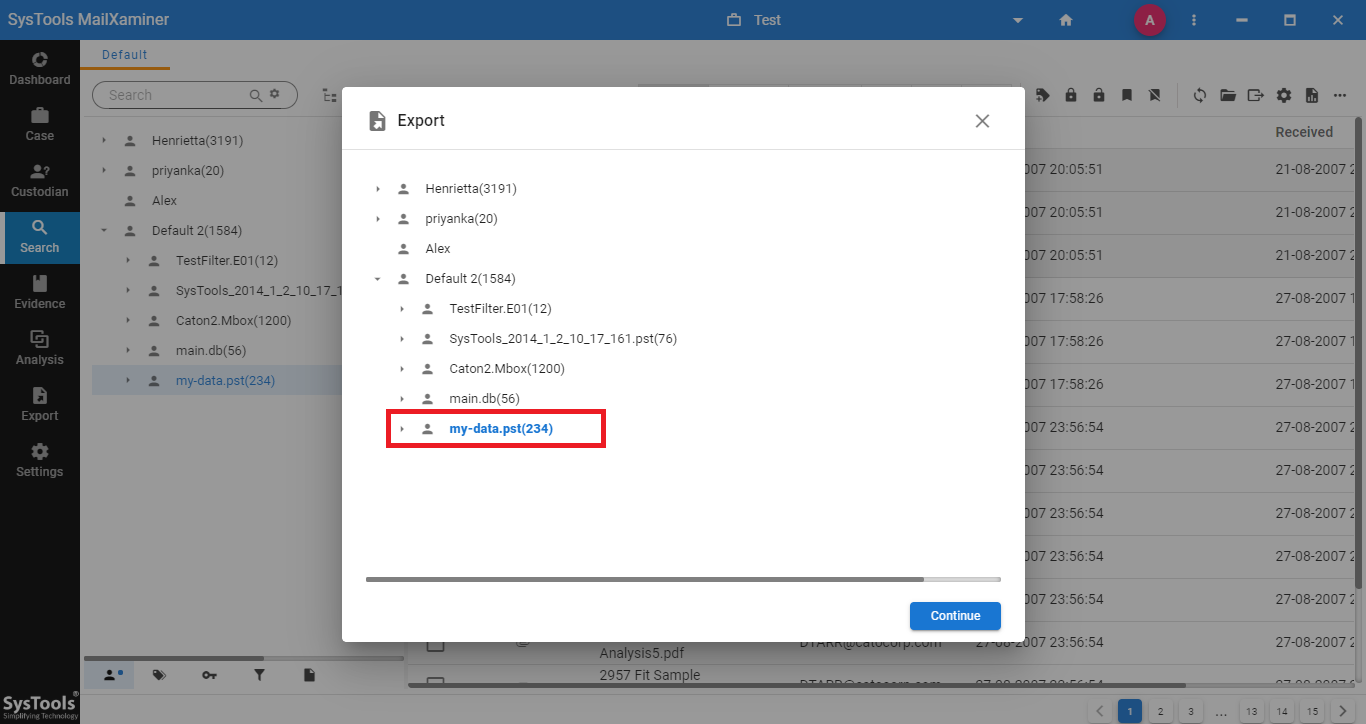Open the user avatar A menu

click(1150, 20)
